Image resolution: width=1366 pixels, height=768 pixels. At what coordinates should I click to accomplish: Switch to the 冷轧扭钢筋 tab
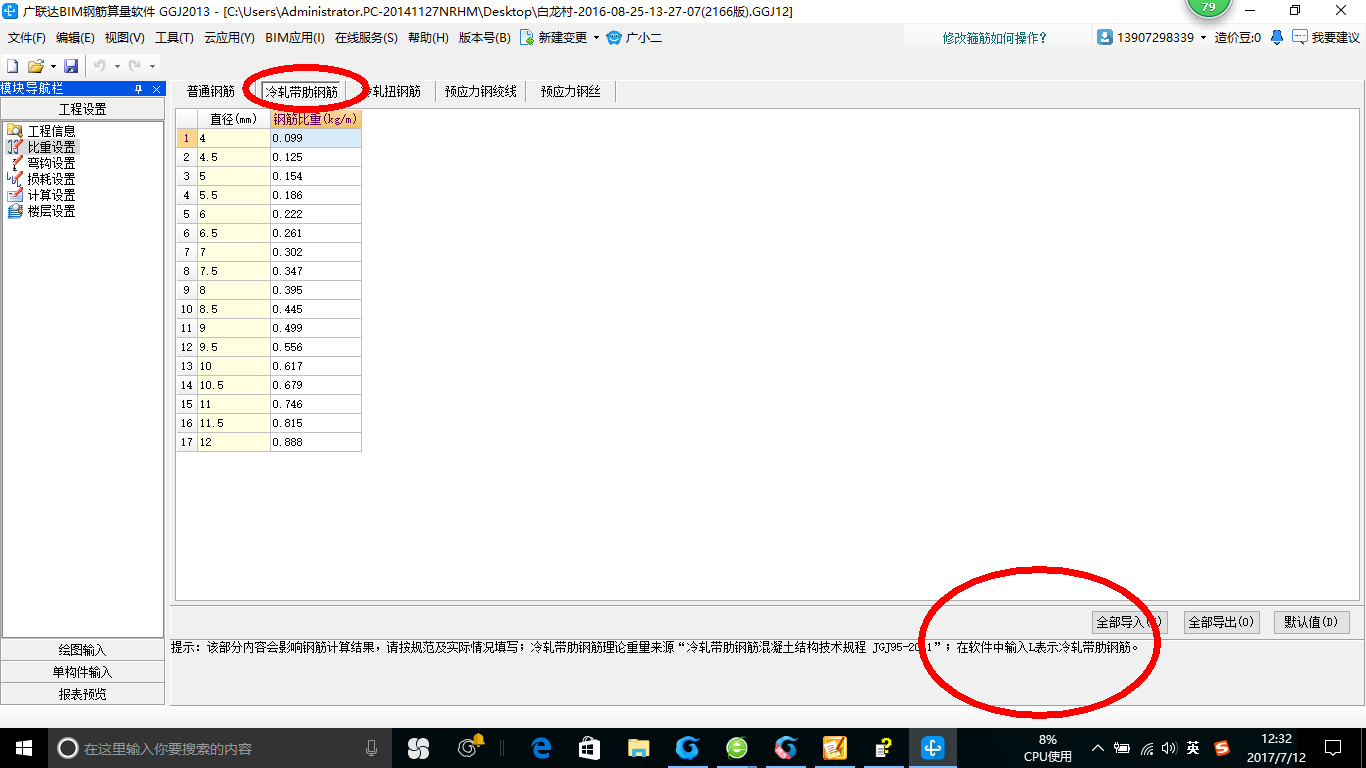click(x=391, y=91)
